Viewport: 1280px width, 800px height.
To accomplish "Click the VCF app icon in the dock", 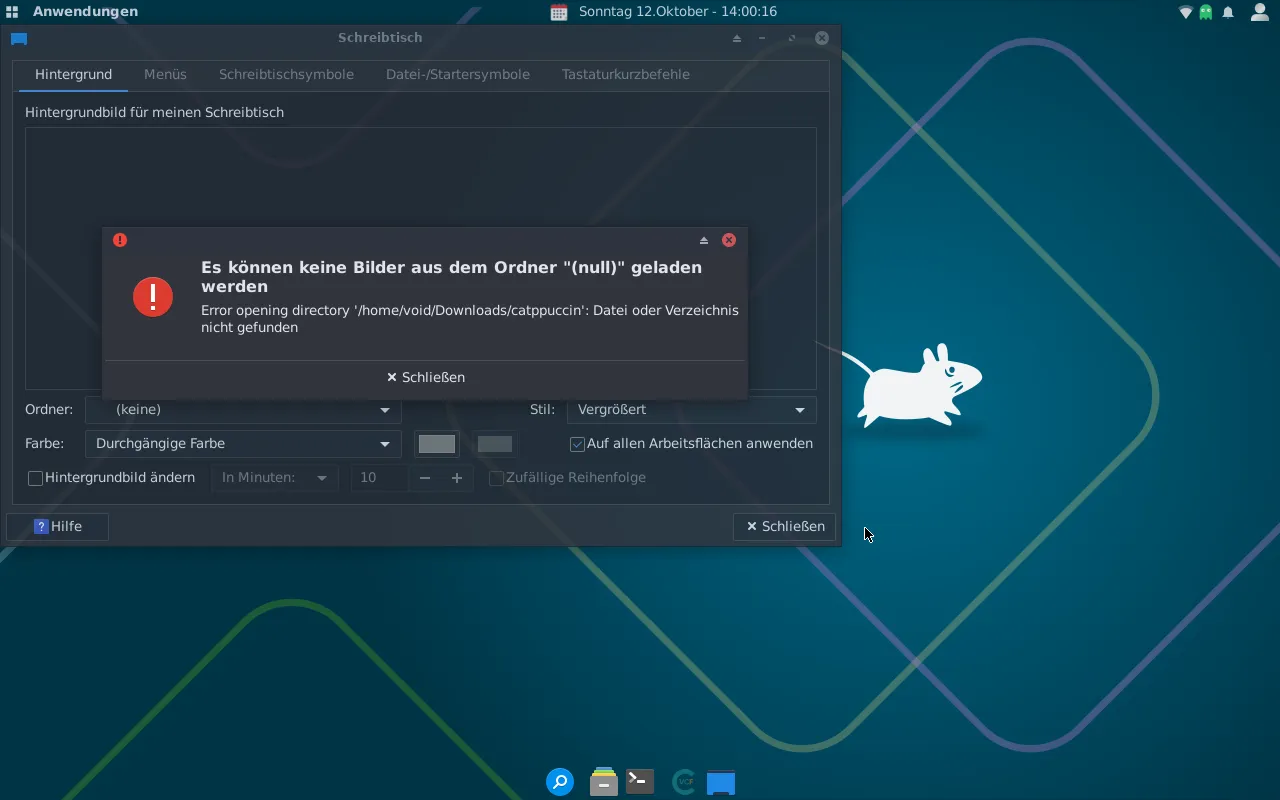I will coord(683,782).
